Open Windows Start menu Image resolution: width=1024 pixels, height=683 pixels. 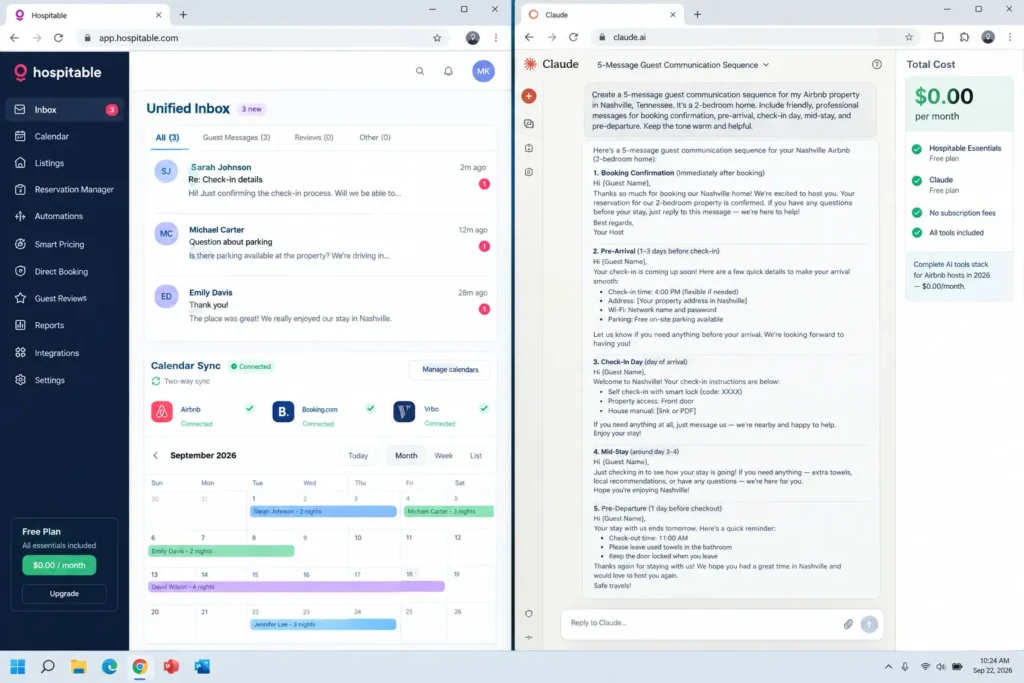18,667
